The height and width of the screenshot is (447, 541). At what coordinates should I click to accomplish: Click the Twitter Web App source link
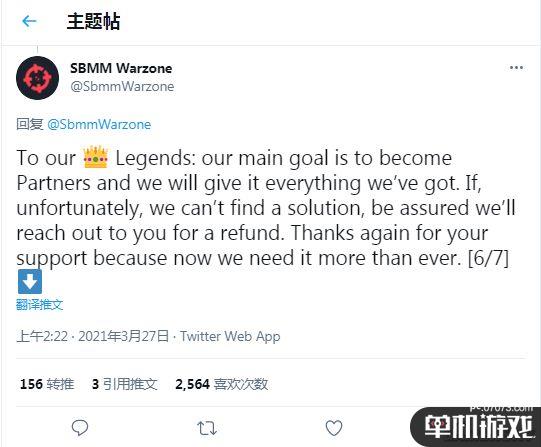tap(230, 336)
